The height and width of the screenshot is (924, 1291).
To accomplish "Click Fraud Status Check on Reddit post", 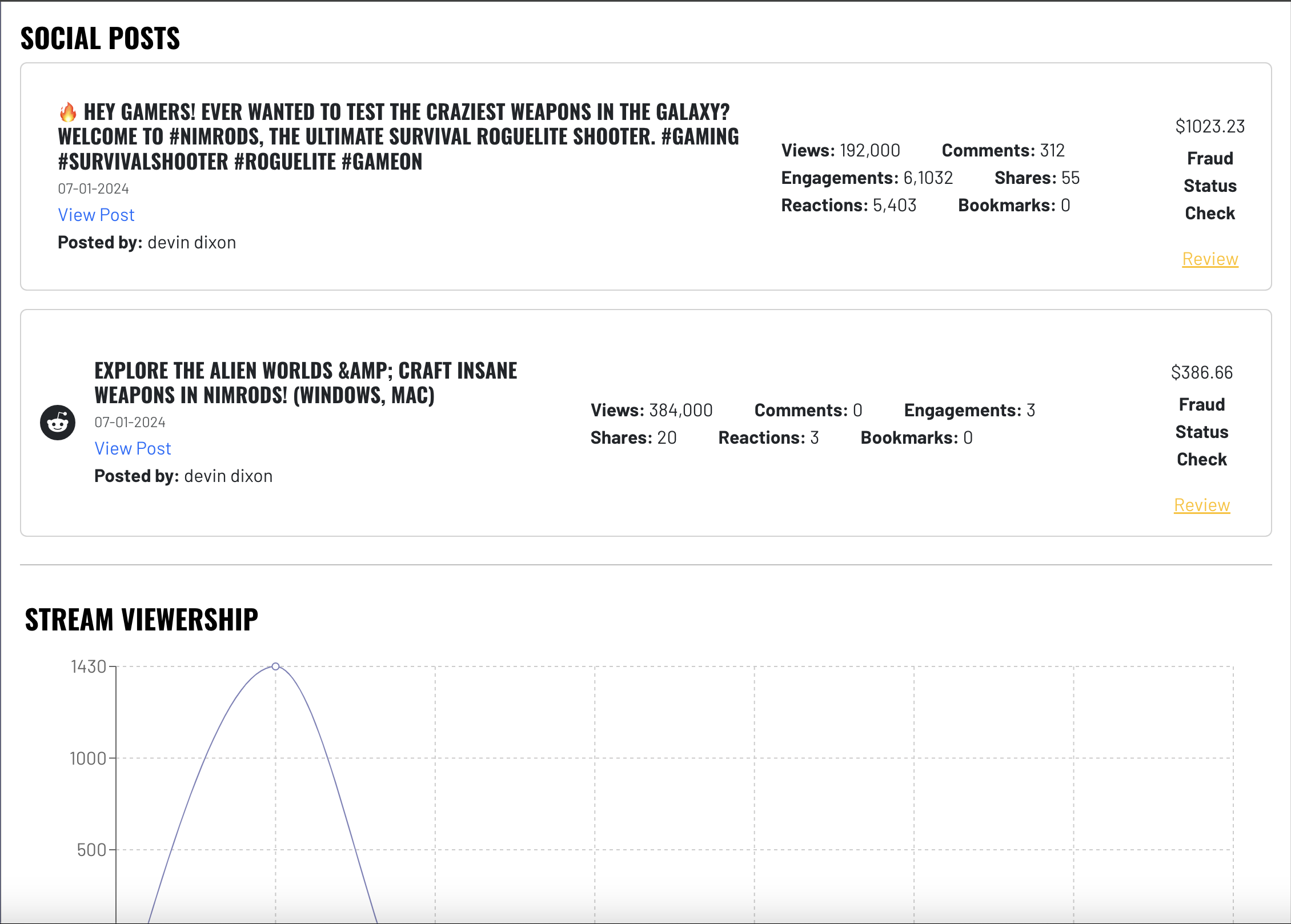I will [x=1202, y=432].
